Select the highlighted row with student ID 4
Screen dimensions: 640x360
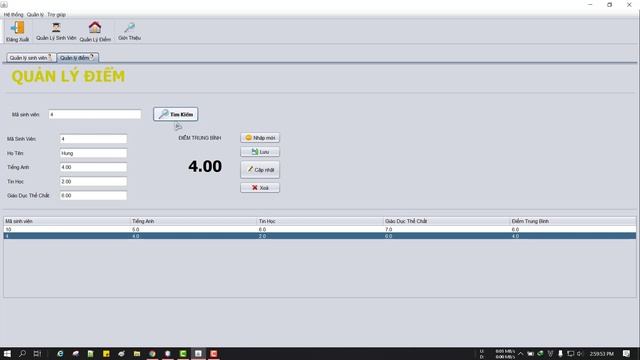pos(320,236)
